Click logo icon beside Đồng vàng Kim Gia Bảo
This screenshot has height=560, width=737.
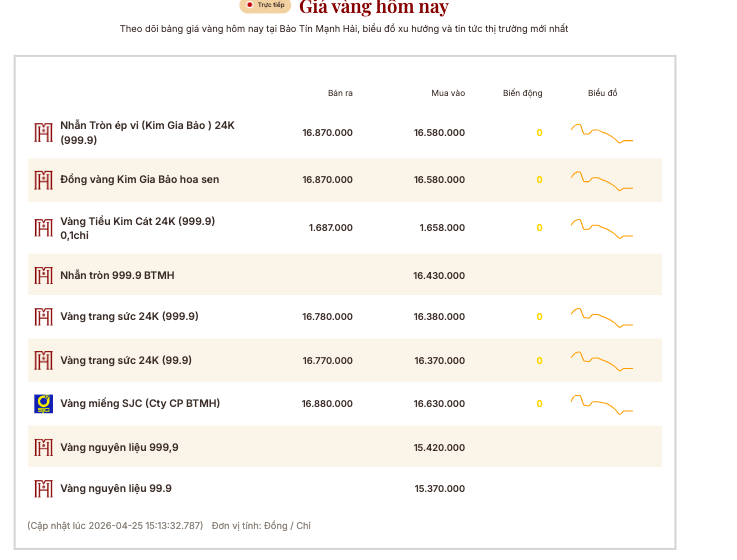pos(43,180)
